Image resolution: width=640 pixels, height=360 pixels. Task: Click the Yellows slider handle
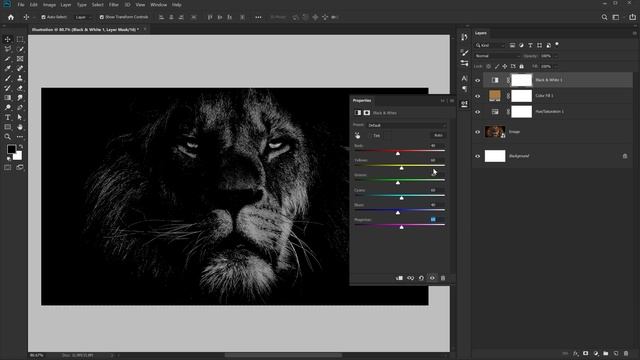pos(402,168)
